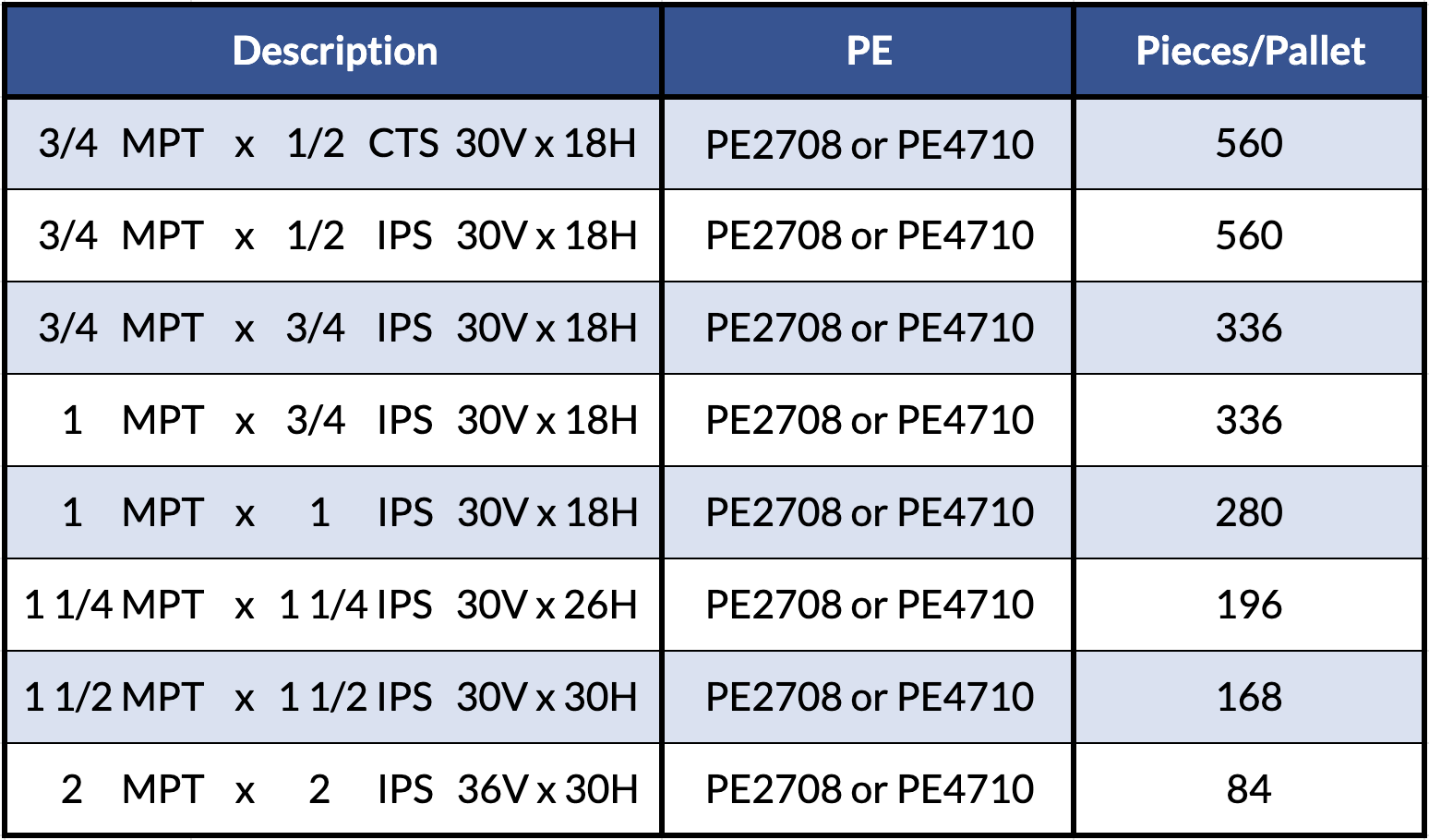Click the PE cell in the 2 MPT row

869,790
